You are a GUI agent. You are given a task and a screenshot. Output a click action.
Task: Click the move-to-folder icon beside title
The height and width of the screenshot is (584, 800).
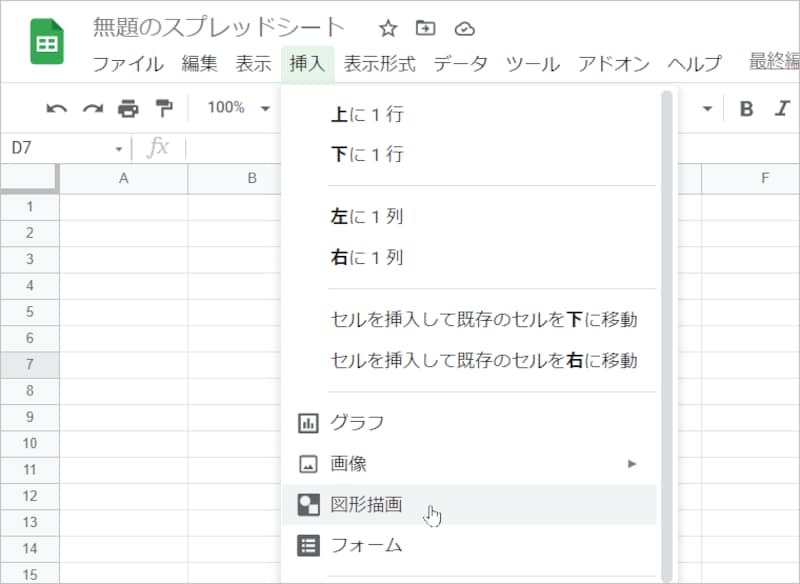(424, 30)
